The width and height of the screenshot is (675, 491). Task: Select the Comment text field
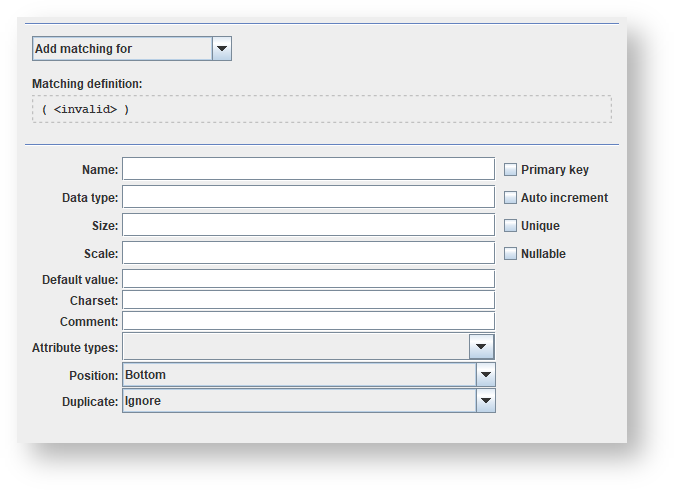tap(308, 321)
